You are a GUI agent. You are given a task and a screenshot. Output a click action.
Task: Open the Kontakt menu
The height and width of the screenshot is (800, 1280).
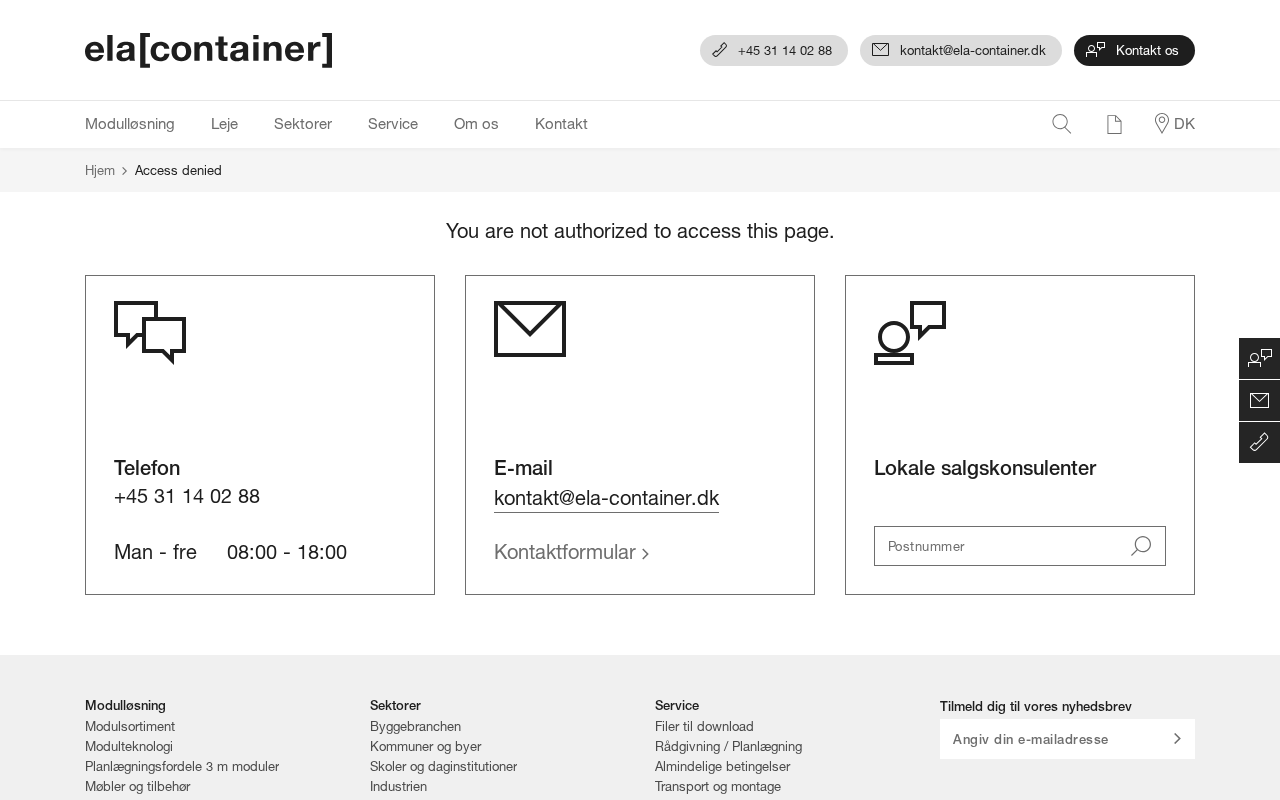[561, 124]
